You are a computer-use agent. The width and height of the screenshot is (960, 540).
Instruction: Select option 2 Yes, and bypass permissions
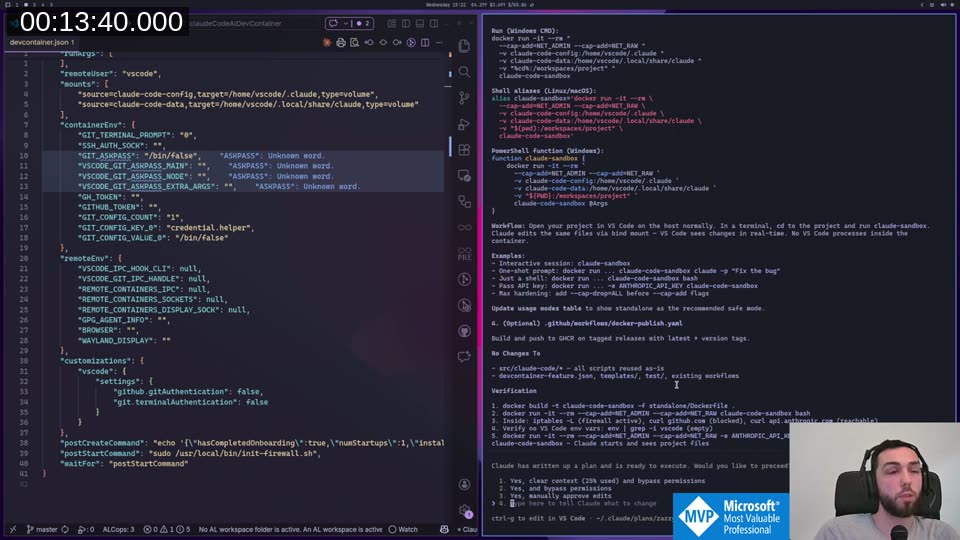point(555,488)
